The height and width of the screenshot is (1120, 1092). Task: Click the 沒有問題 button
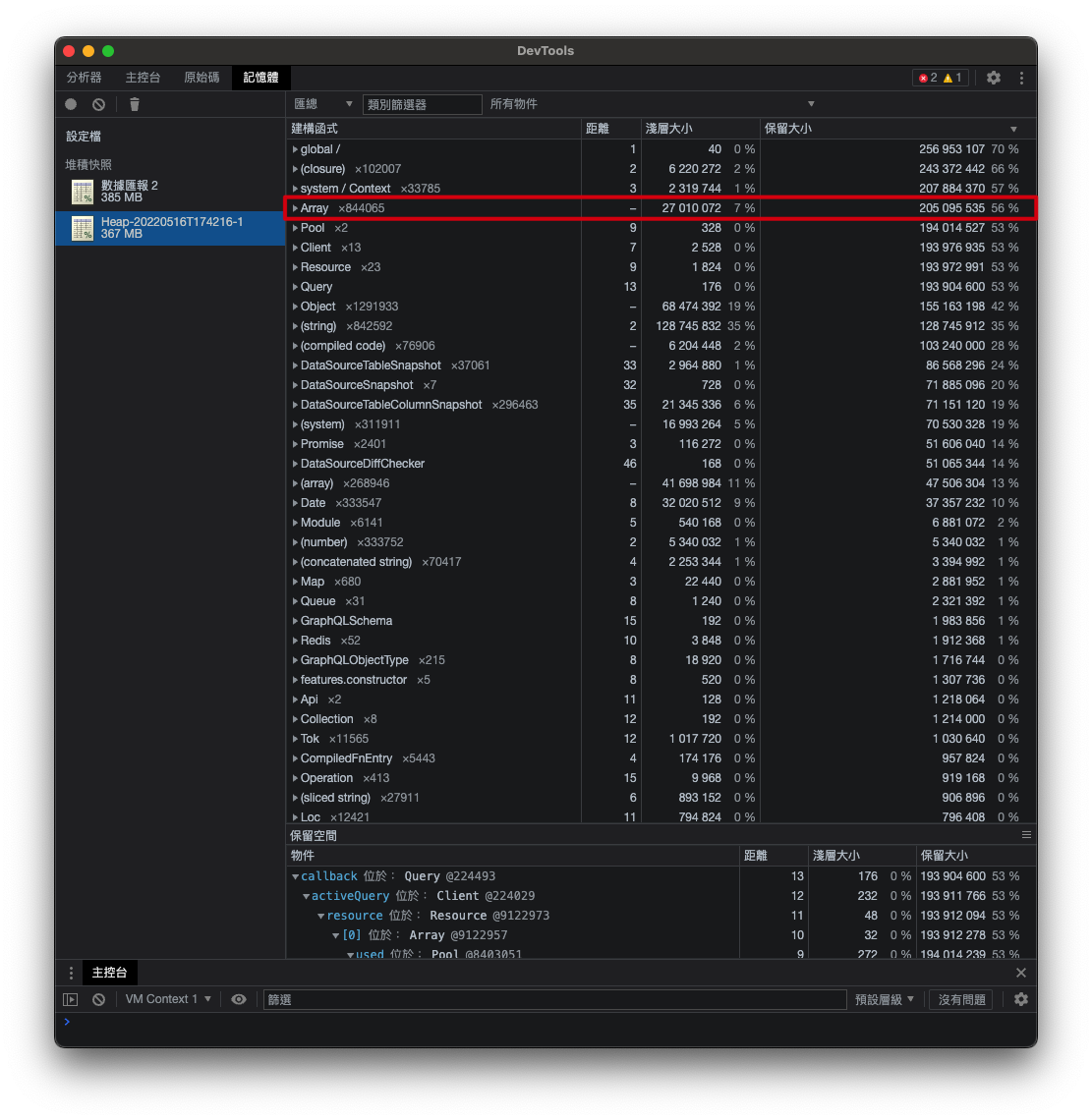[960, 999]
